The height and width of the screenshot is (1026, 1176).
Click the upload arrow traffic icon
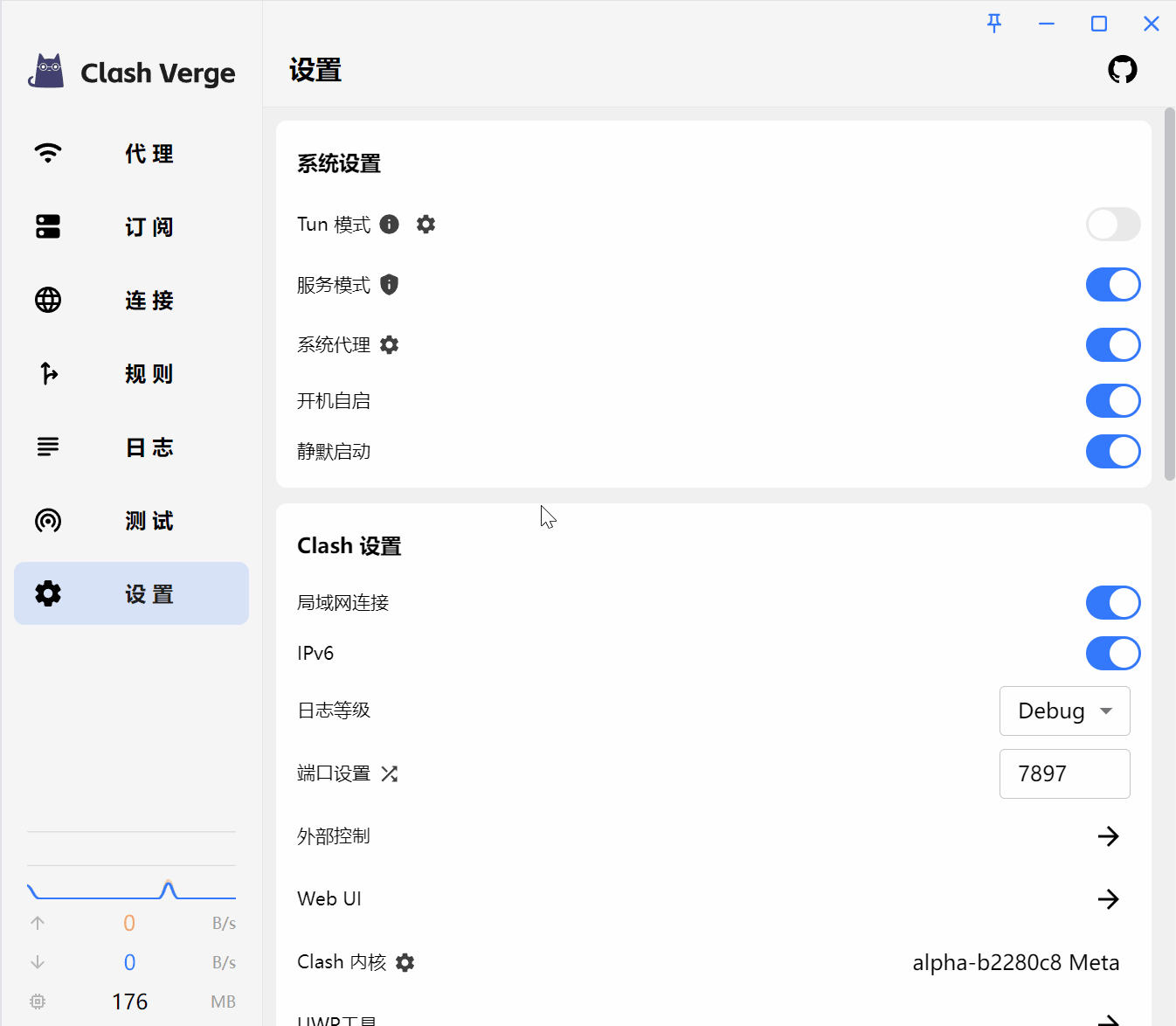point(38,923)
